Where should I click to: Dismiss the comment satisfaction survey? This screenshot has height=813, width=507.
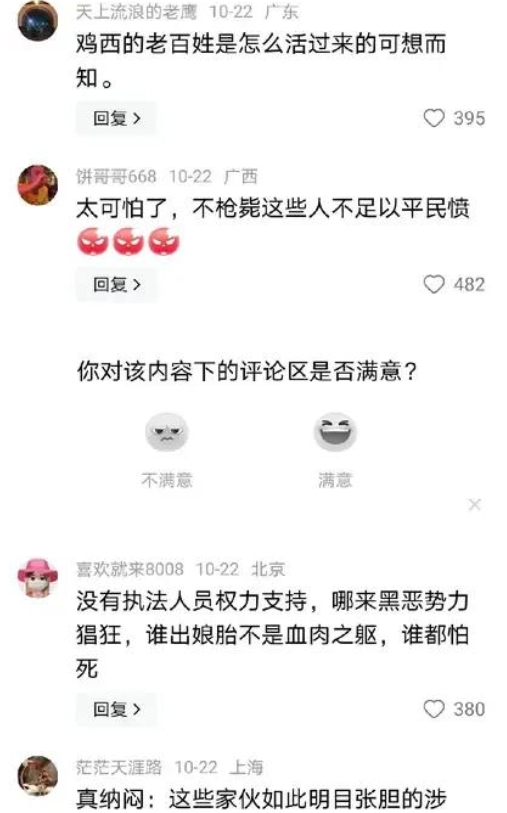tap(474, 504)
